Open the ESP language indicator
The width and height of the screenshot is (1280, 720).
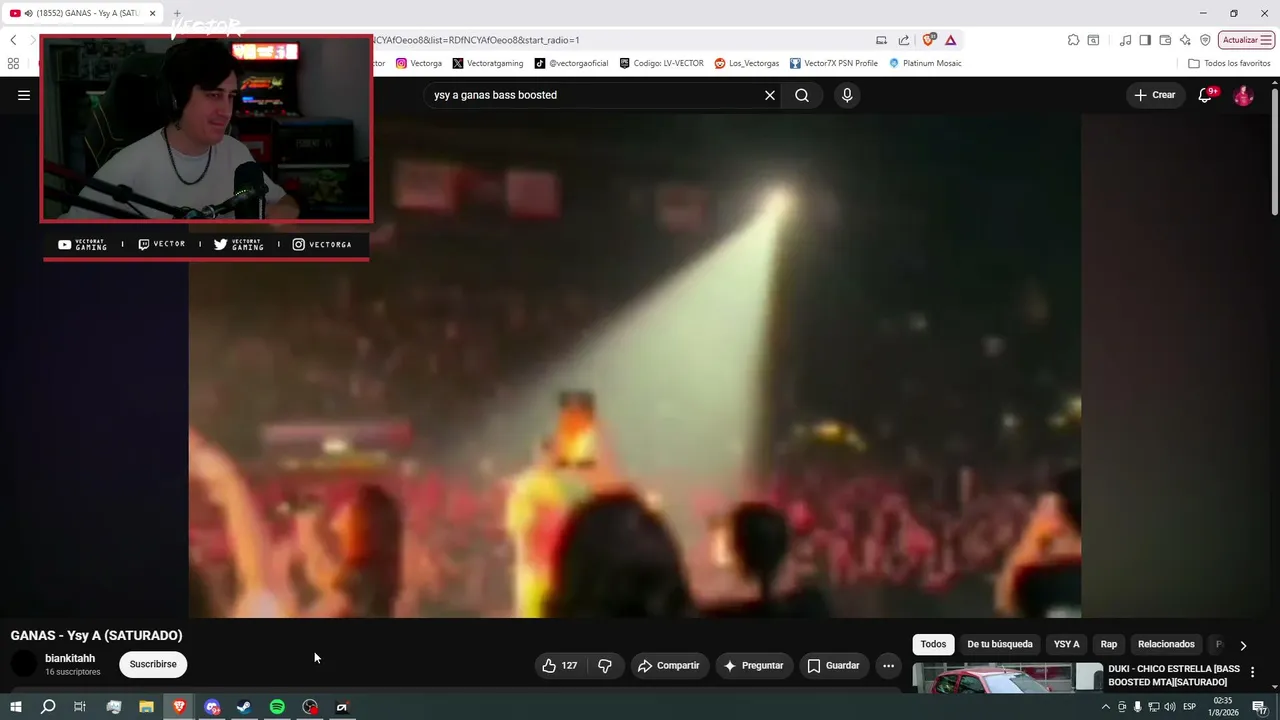point(1190,707)
